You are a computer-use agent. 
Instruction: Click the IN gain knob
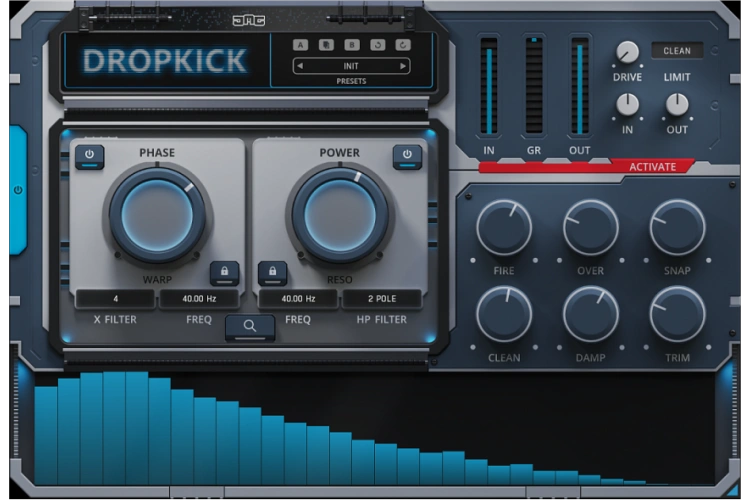click(x=627, y=105)
